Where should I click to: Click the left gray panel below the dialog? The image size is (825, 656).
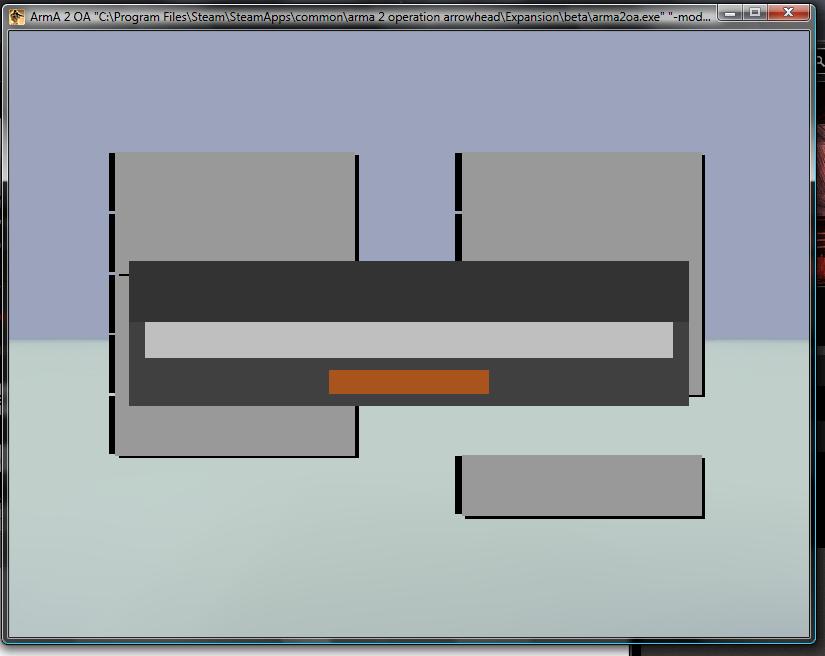pyautogui.click(x=235, y=430)
